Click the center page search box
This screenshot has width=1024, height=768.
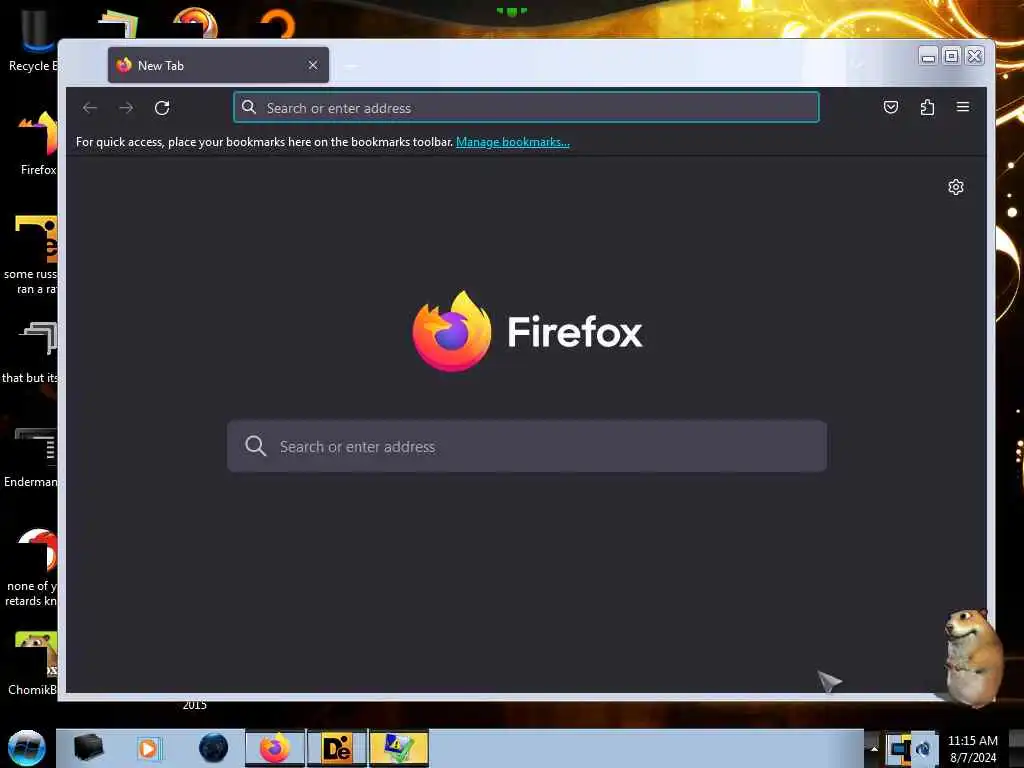point(526,446)
